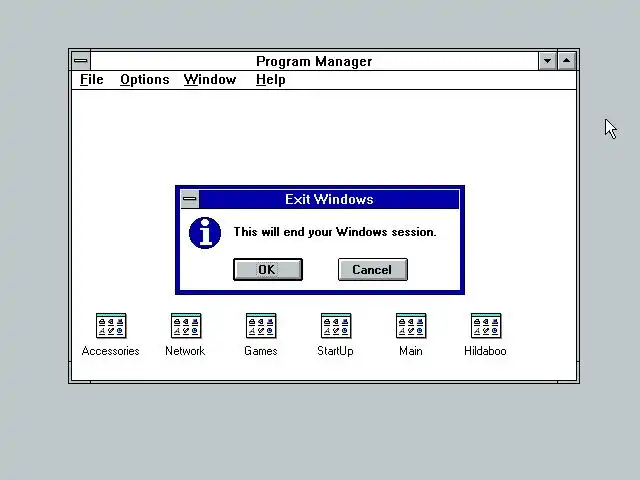Maximize Program Manager with up arrow

coord(567,61)
